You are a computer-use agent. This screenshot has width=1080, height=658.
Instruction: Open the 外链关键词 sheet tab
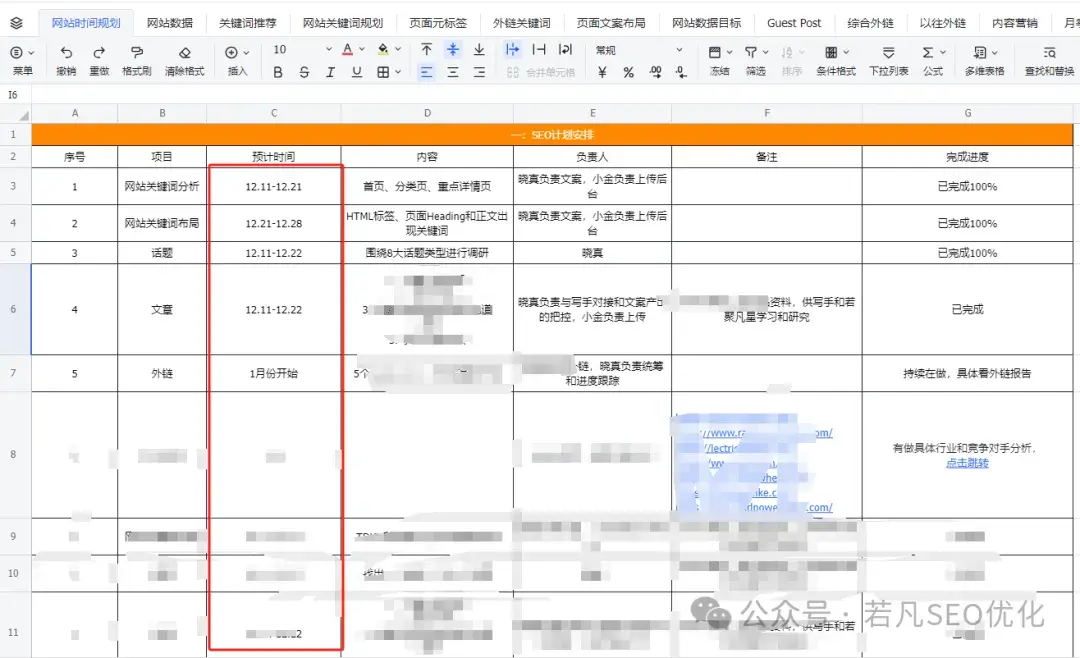point(521,23)
